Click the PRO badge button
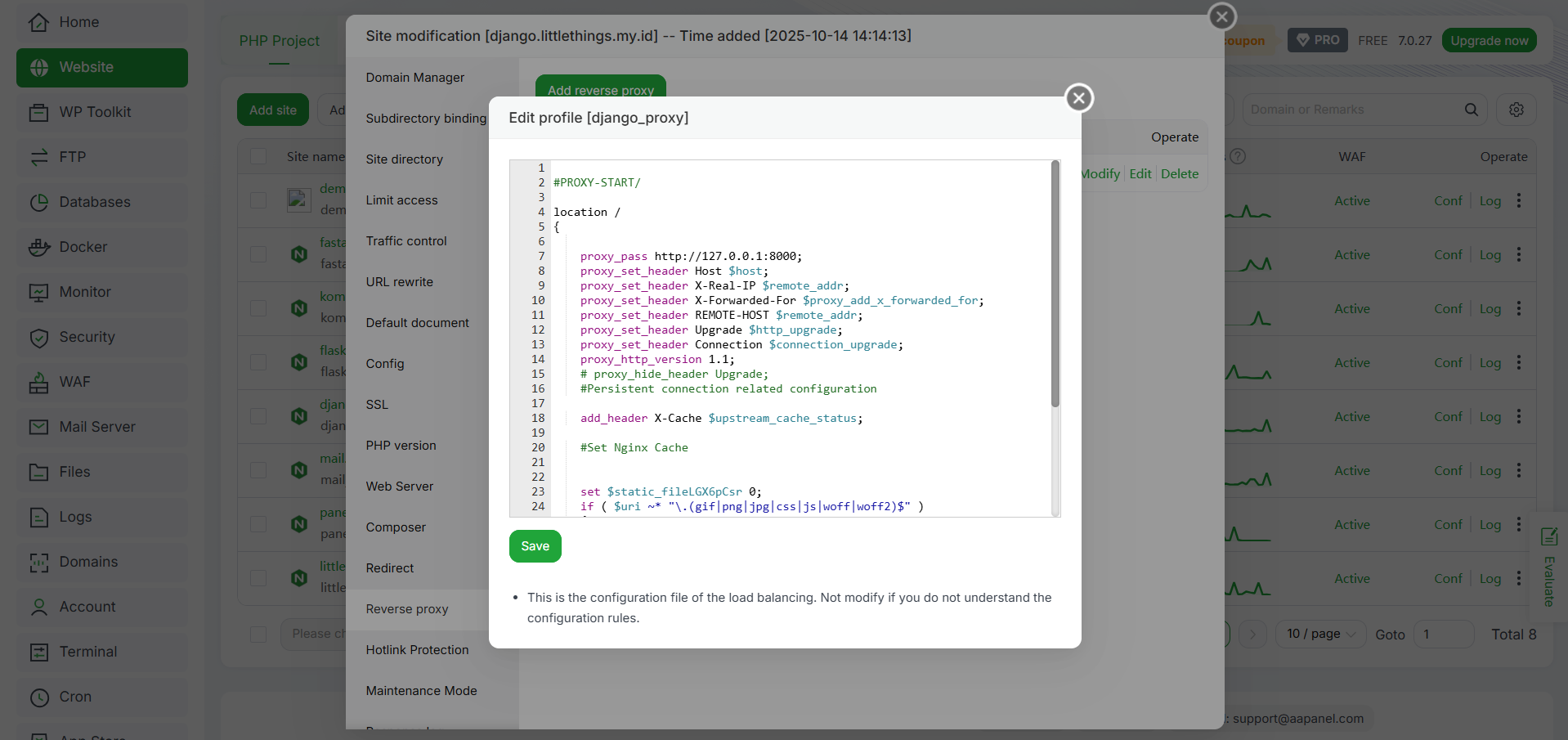 coord(1318,40)
